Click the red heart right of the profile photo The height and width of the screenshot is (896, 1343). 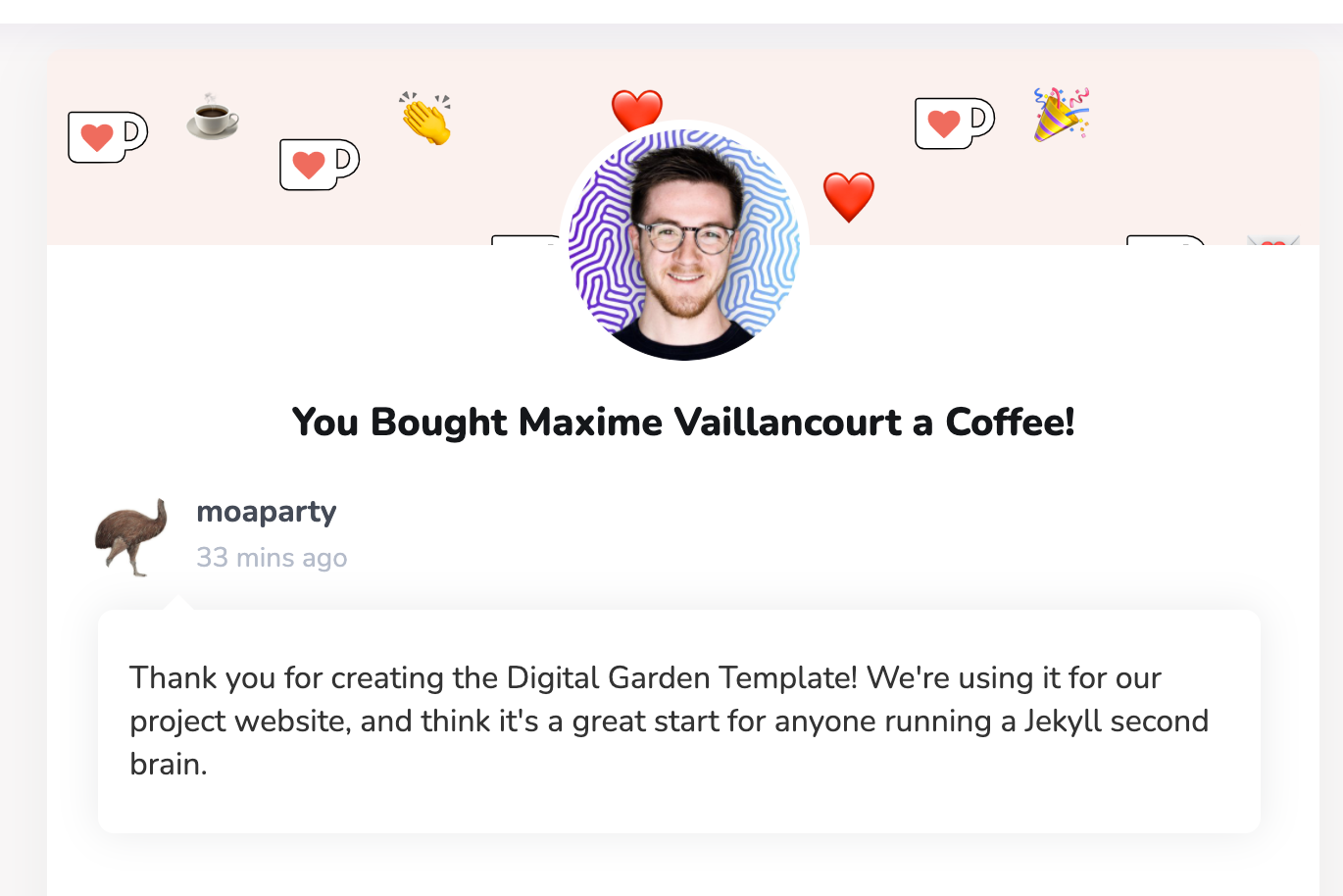click(848, 196)
